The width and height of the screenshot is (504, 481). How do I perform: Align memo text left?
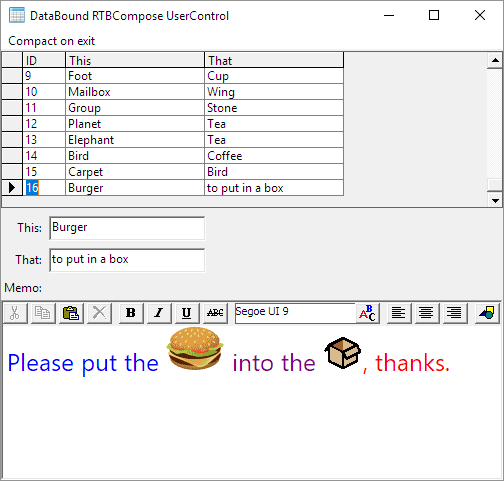[399, 313]
